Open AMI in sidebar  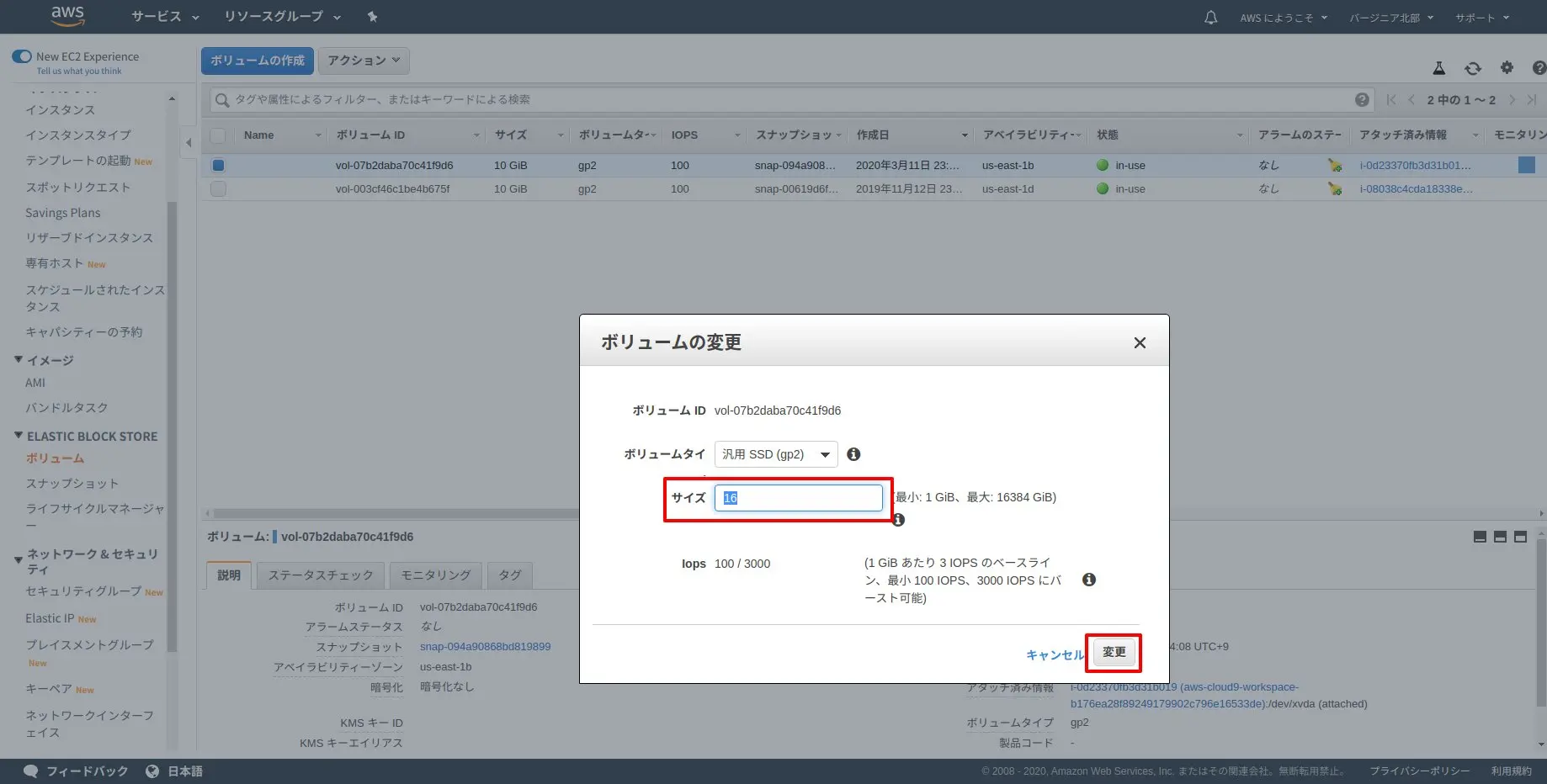click(35, 383)
